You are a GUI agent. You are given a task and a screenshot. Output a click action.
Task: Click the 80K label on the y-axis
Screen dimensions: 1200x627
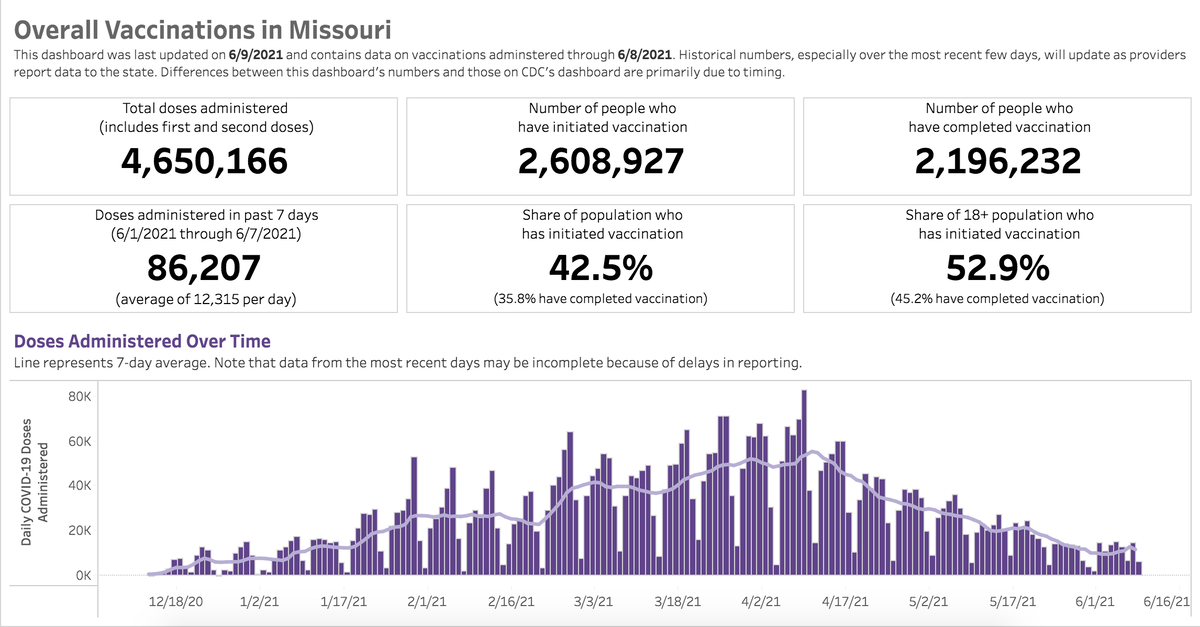80,397
